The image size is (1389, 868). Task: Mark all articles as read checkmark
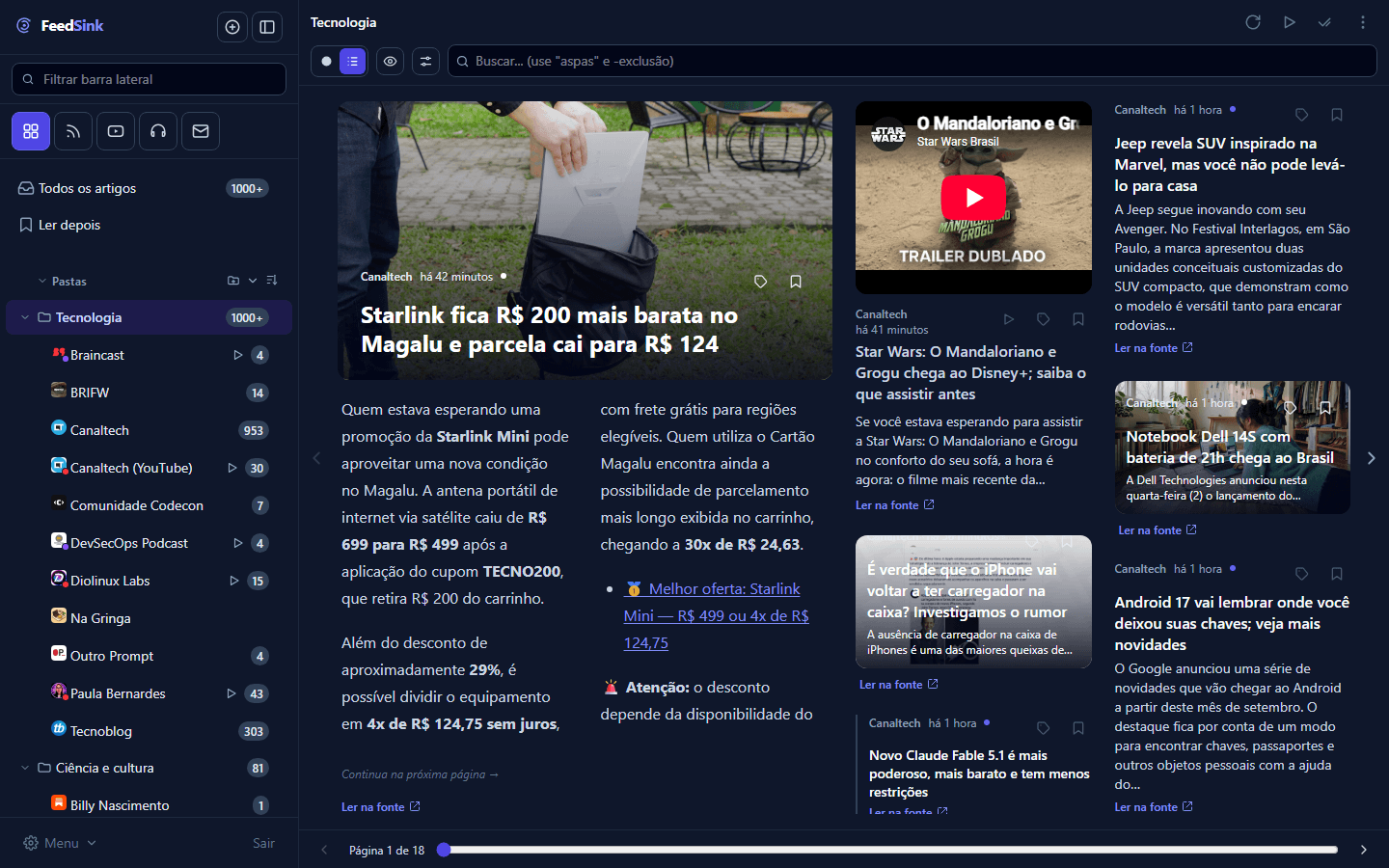tap(1325, 22)
